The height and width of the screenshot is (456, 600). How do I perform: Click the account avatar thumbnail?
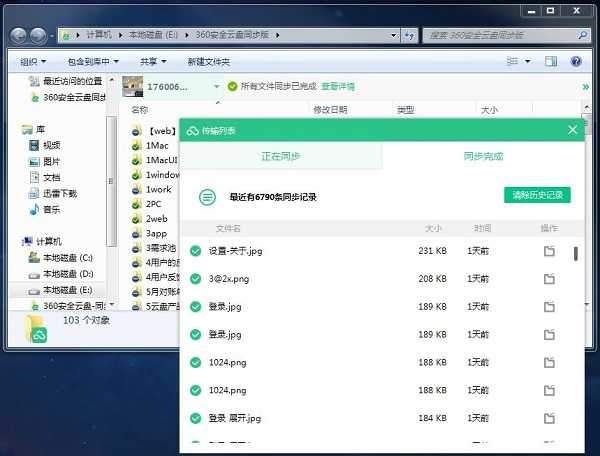(132, 86)
